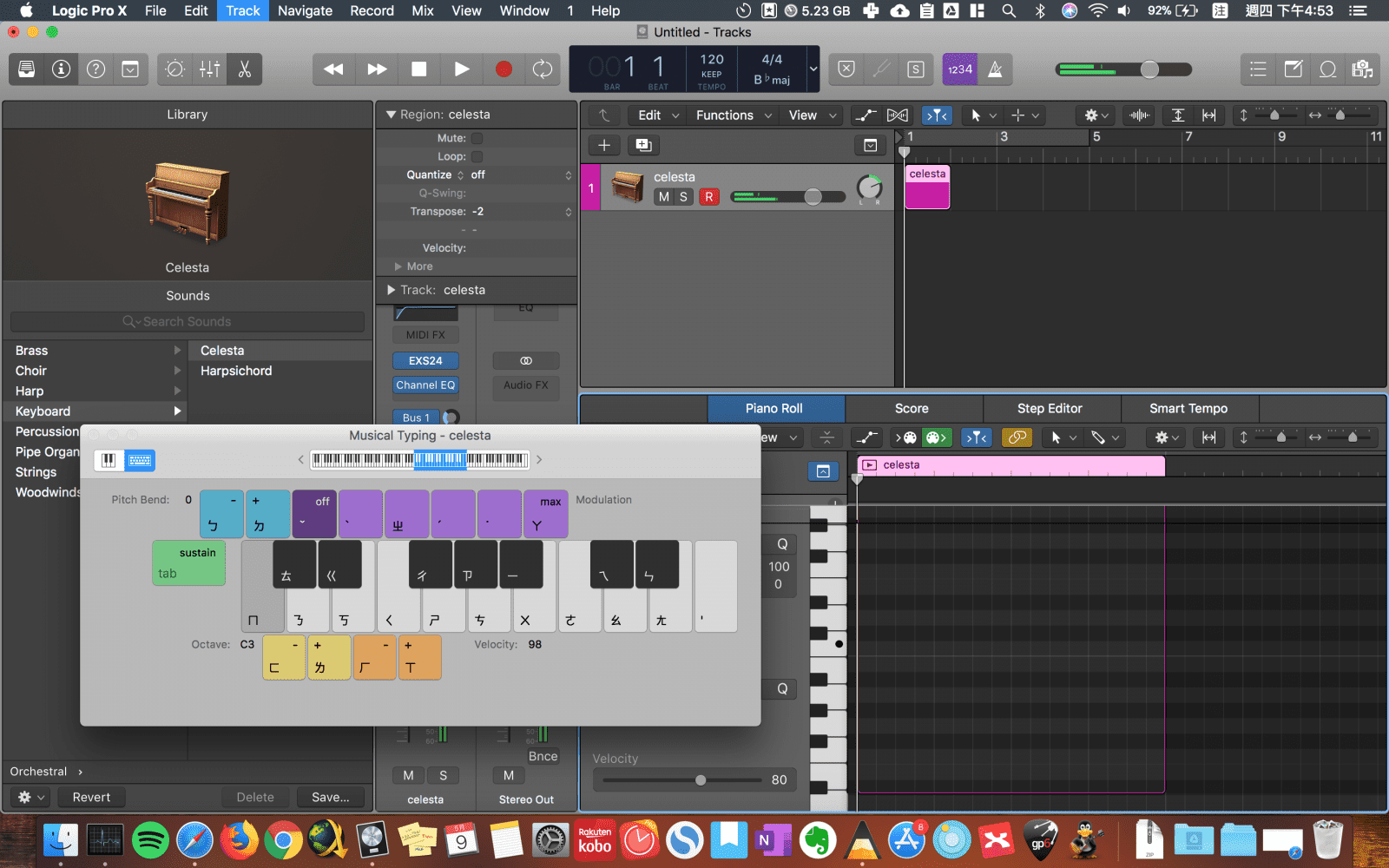The height and width of the screenshot is (868, 1389).
Task: Click the Rewind transport button
Action: pyautogui.click(x=333, y=69)
